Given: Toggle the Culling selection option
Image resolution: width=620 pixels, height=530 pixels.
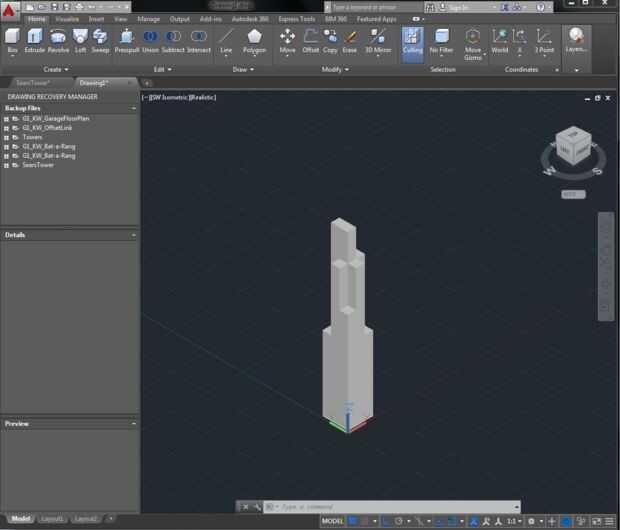Looking at the screenshot, I should pos(412,40).
